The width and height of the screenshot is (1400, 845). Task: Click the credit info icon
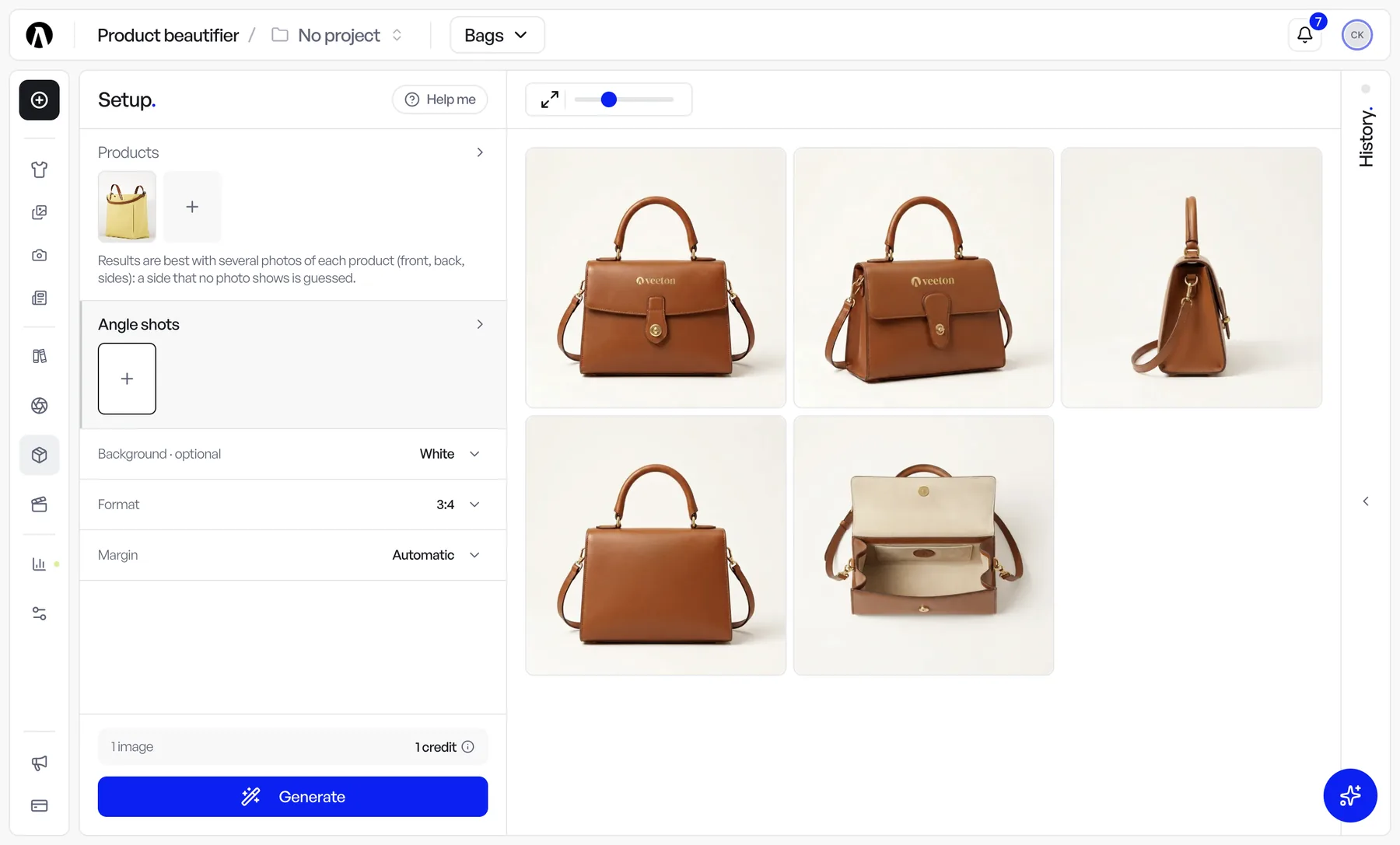pyautogui.click(x=467, y=746)
